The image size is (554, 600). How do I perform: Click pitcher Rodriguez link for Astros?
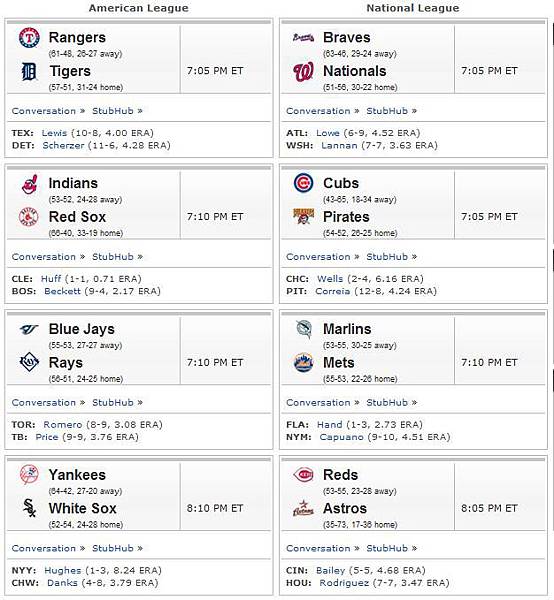pos(344,583)
